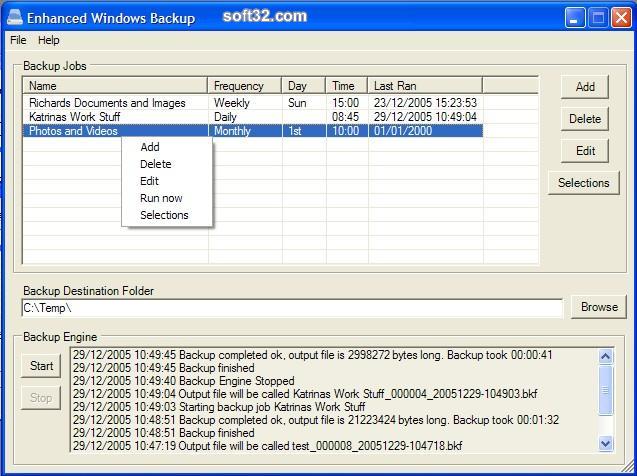The width and height of the screenshot is (637, 476).
Task: Open the Help menu
Action: point(49,40)
